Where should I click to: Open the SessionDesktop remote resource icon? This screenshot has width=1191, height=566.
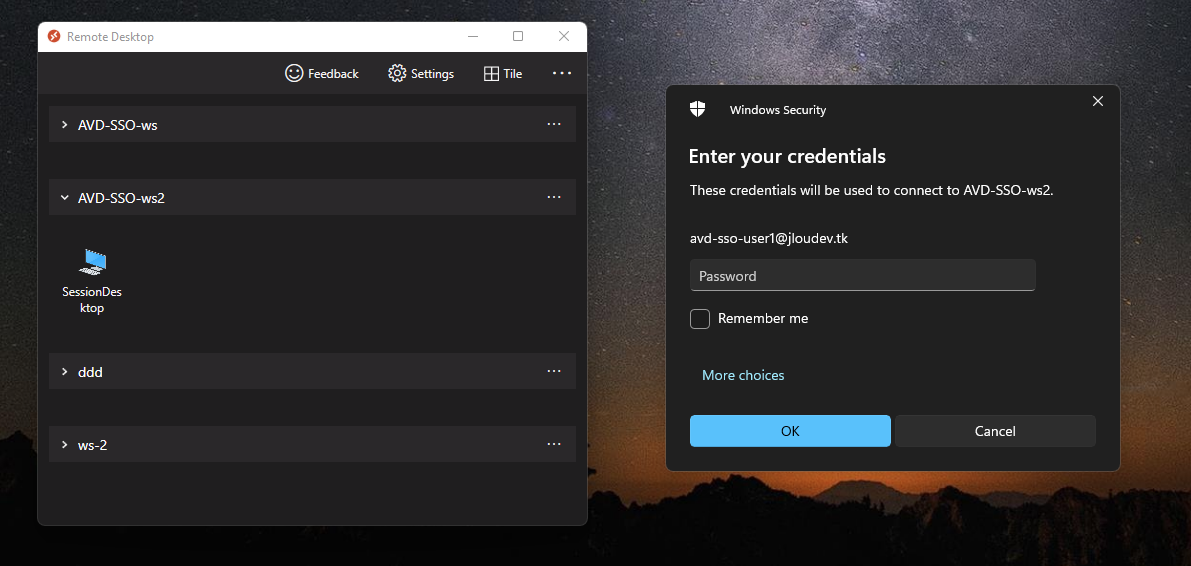coord(92,261)
